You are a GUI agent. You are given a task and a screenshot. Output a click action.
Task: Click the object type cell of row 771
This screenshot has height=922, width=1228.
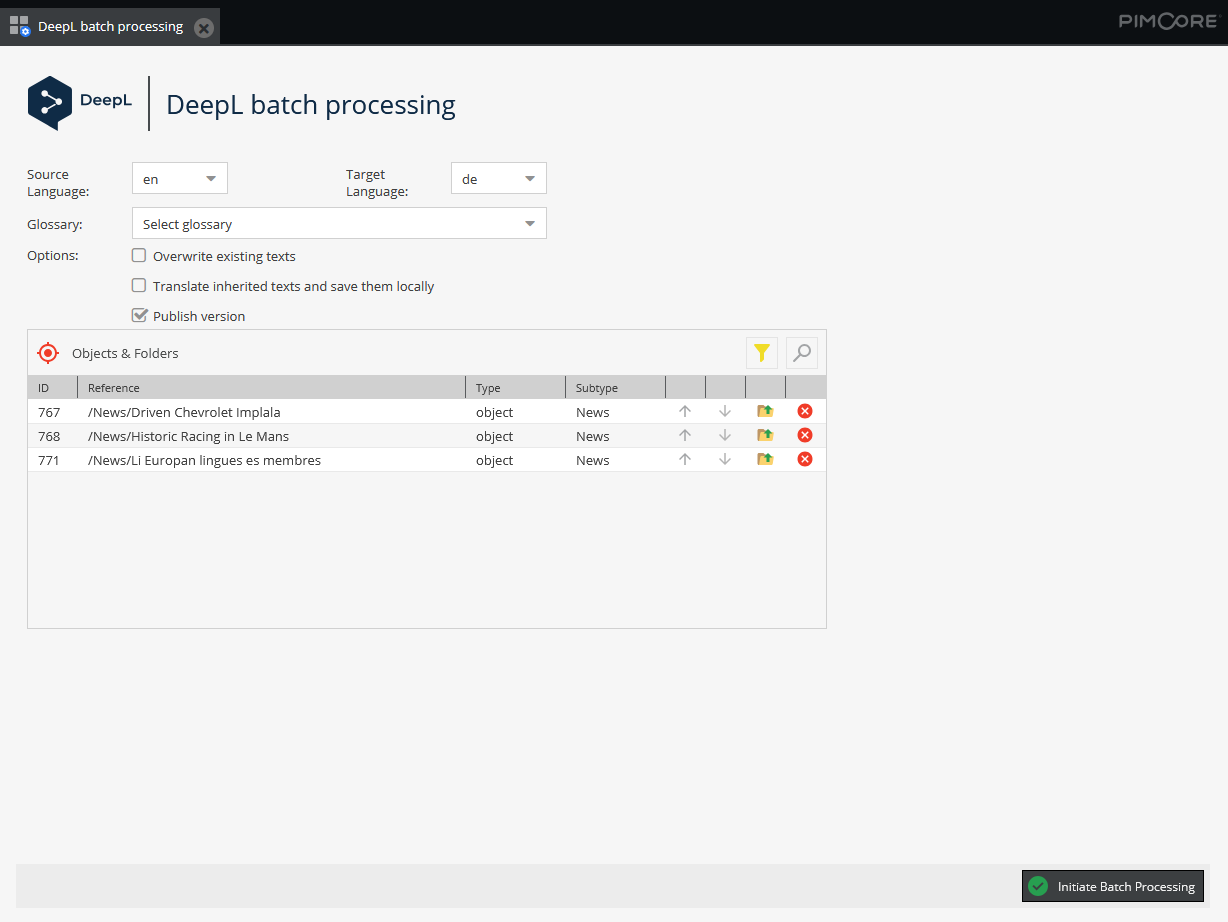515,460
